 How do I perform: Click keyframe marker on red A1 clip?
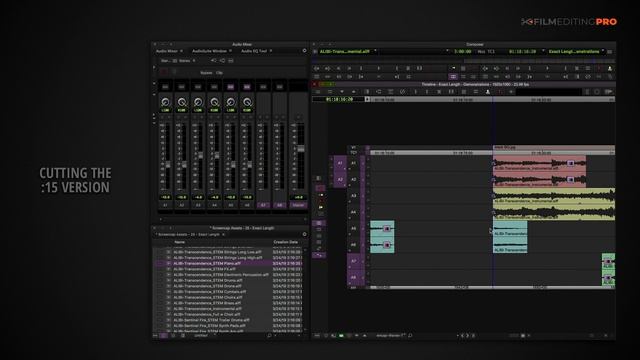(x=571, y=163)
